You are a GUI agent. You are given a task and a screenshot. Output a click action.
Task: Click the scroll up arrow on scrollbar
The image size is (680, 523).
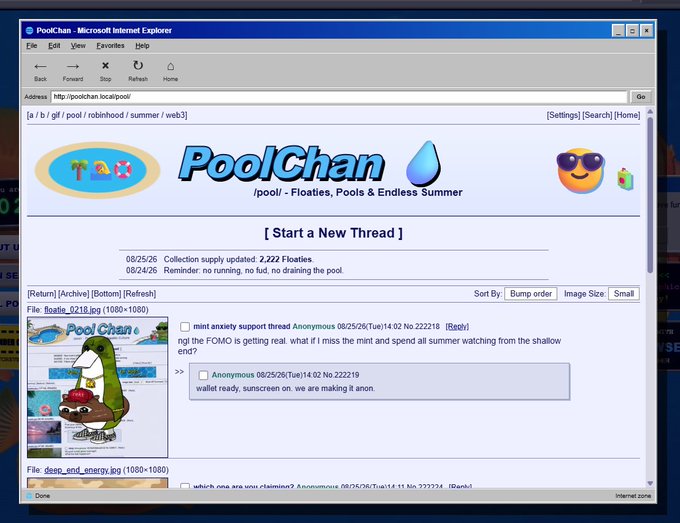click(650, 112)
